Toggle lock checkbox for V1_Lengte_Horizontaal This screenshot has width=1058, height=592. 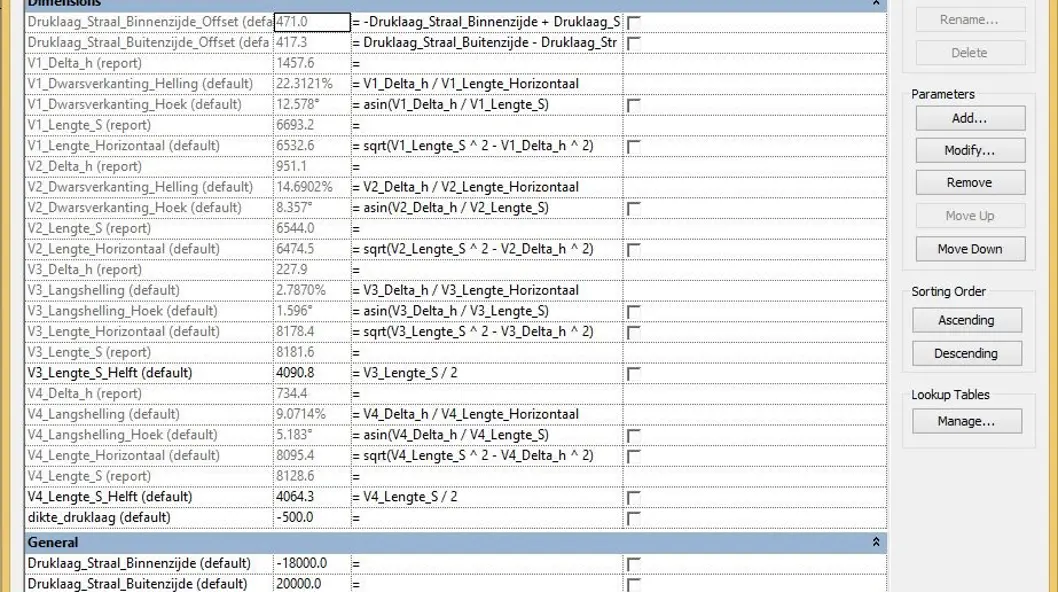point(633,147)
